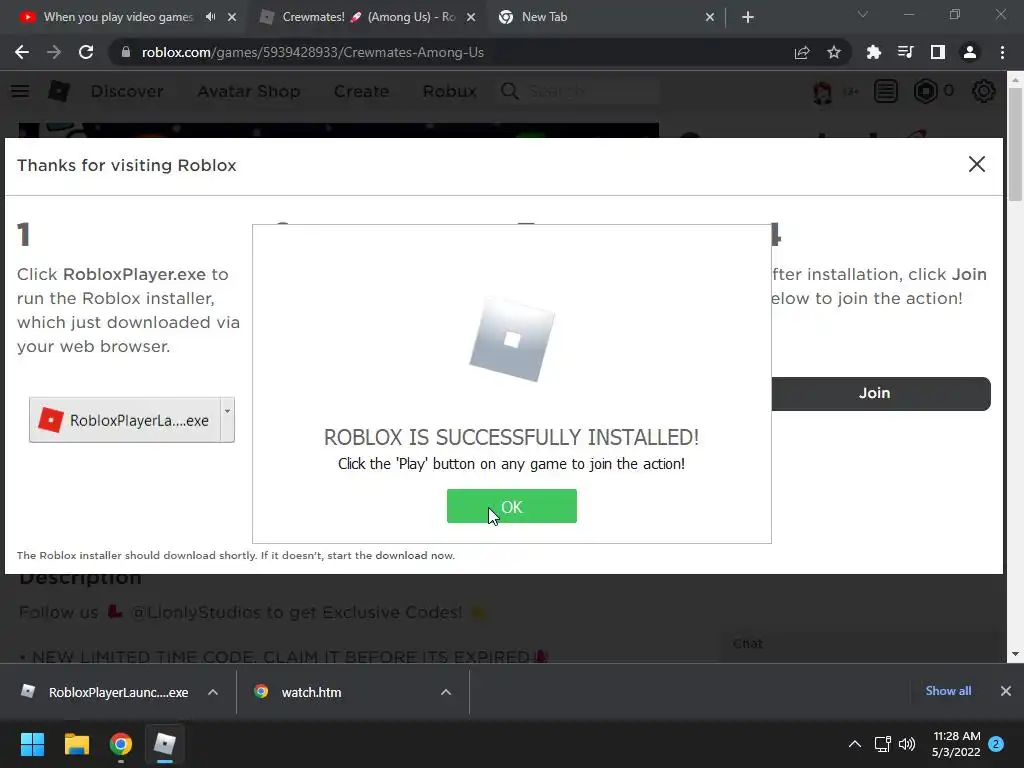Open the Robux menu item

coord(449,91)
